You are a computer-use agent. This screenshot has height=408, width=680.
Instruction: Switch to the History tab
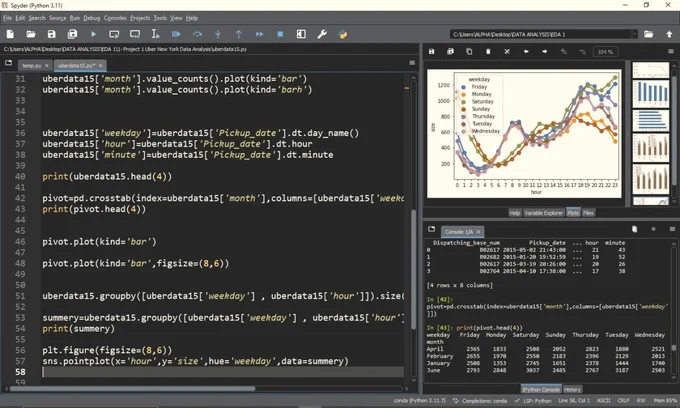tap(572, 389)
